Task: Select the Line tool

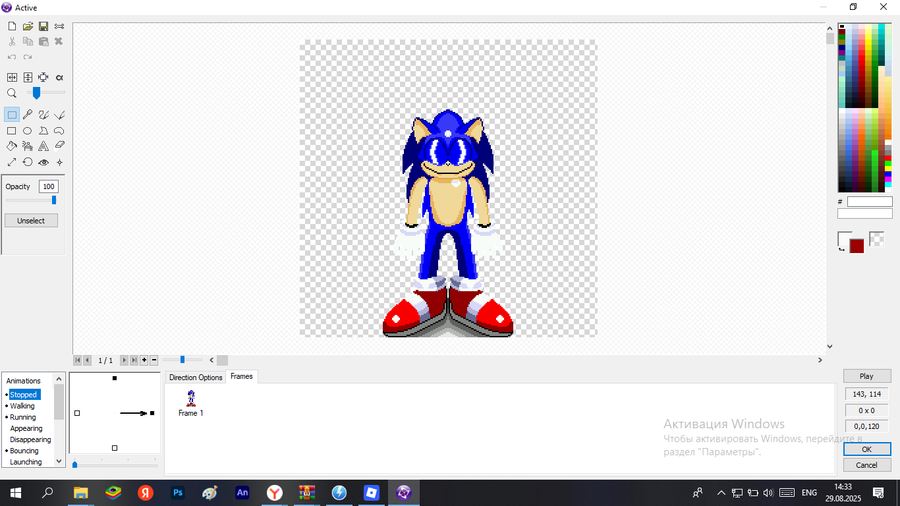Action: pos(59,115)
